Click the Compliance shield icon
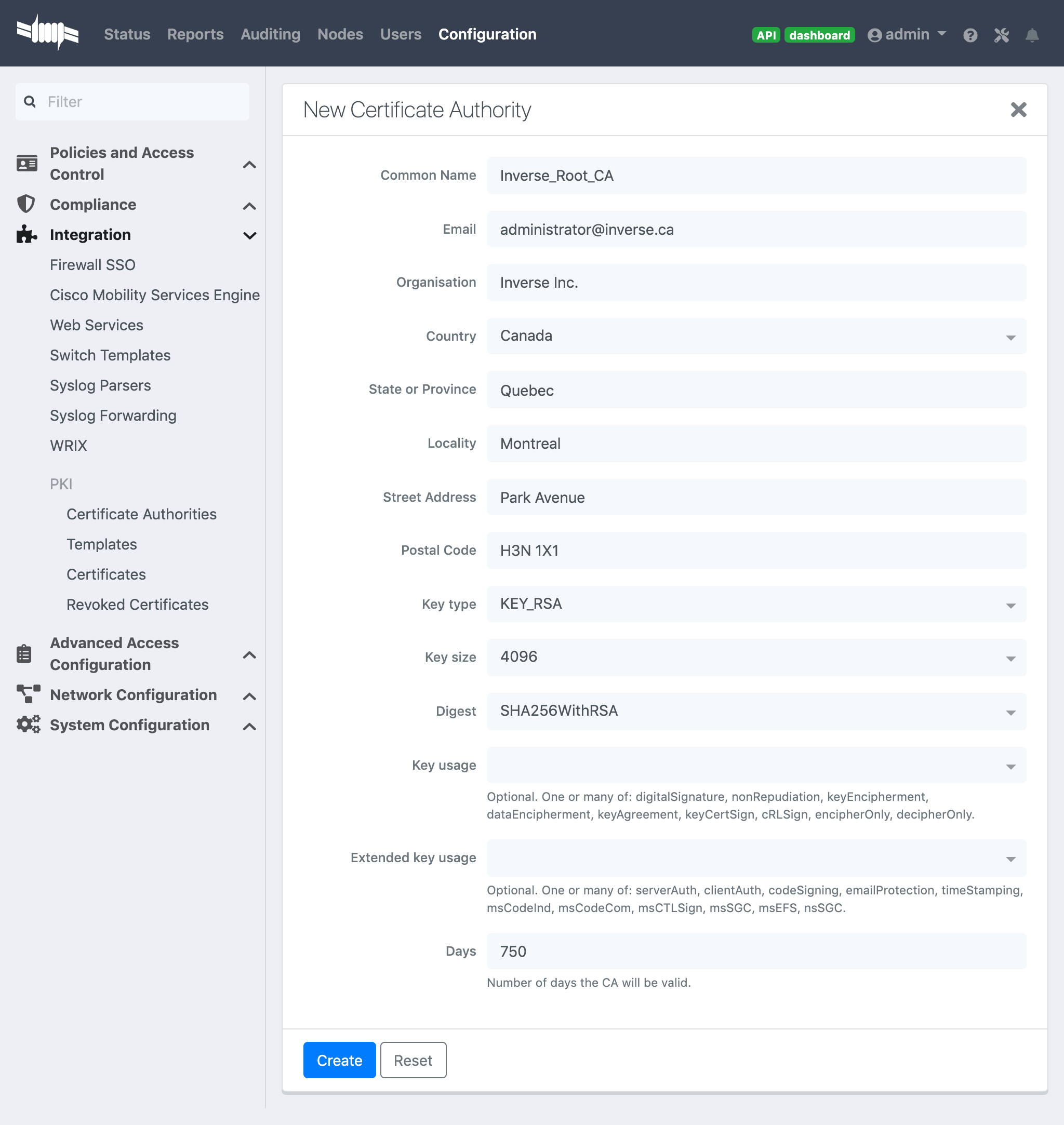This screenshot has width=1064, height=1125. 26,204
